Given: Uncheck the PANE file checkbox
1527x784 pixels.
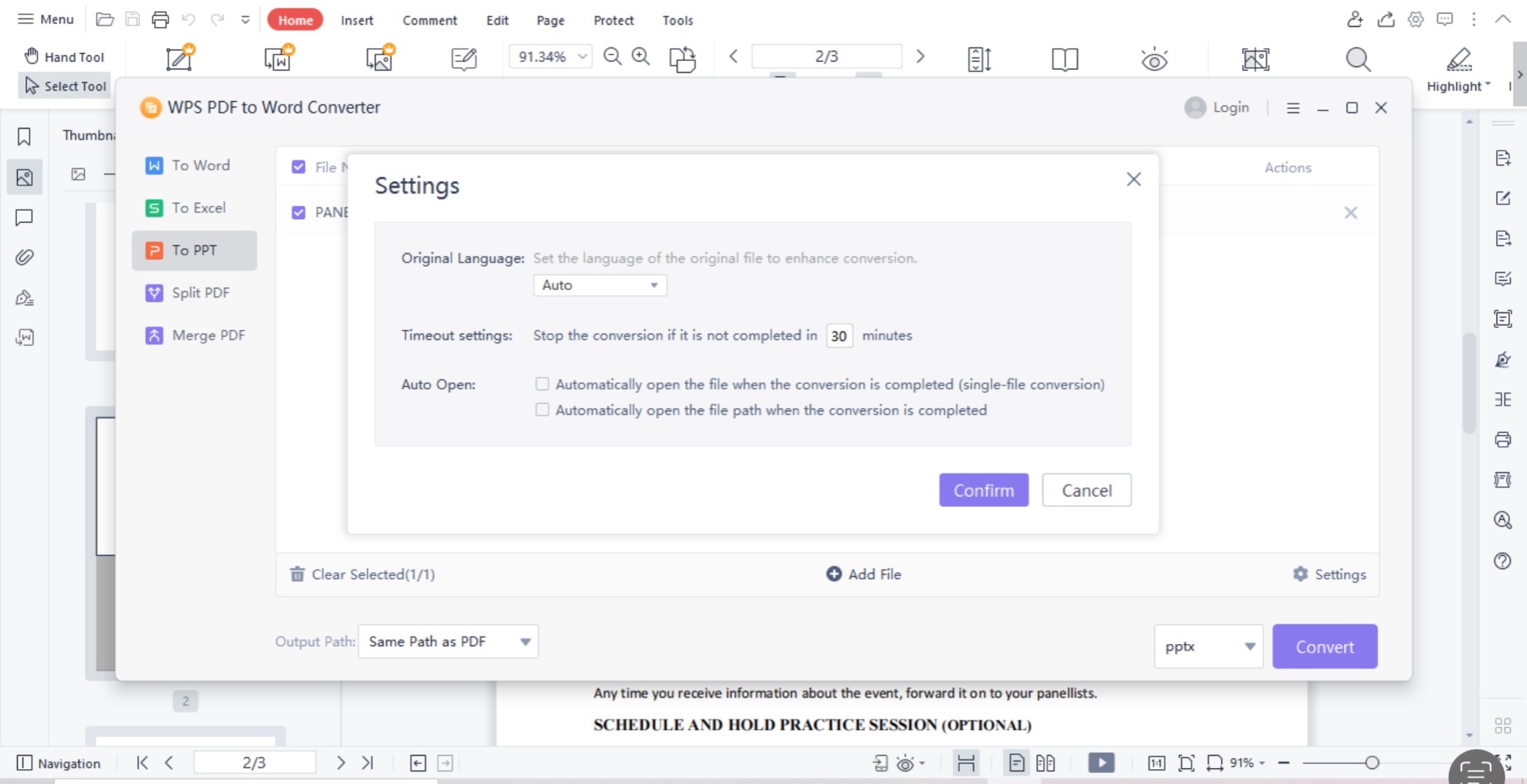Looking at the screenshot, I should click(298, 212).
